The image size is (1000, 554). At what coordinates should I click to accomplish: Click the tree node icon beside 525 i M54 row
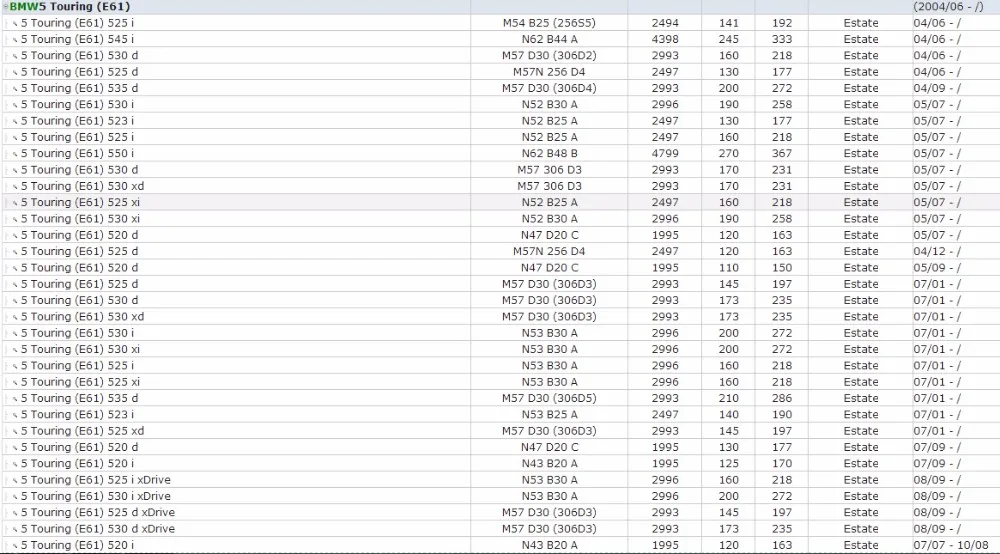click(15, 24)
